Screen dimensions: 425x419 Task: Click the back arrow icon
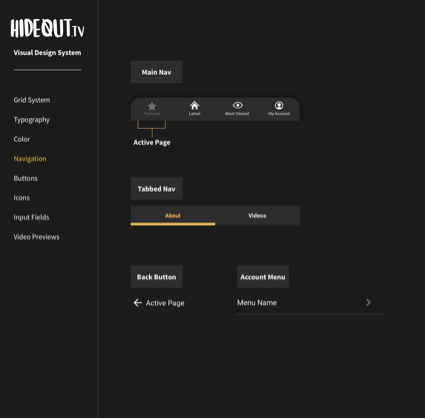138,303
